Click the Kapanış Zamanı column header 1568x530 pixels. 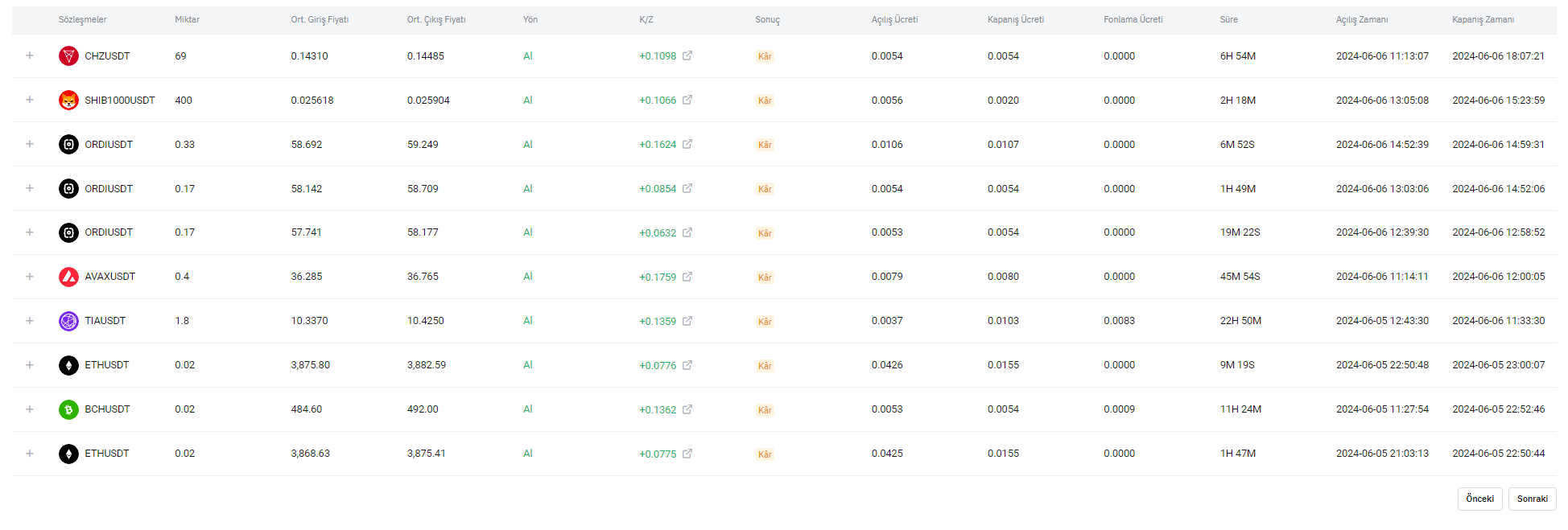tap(1483, 19)
